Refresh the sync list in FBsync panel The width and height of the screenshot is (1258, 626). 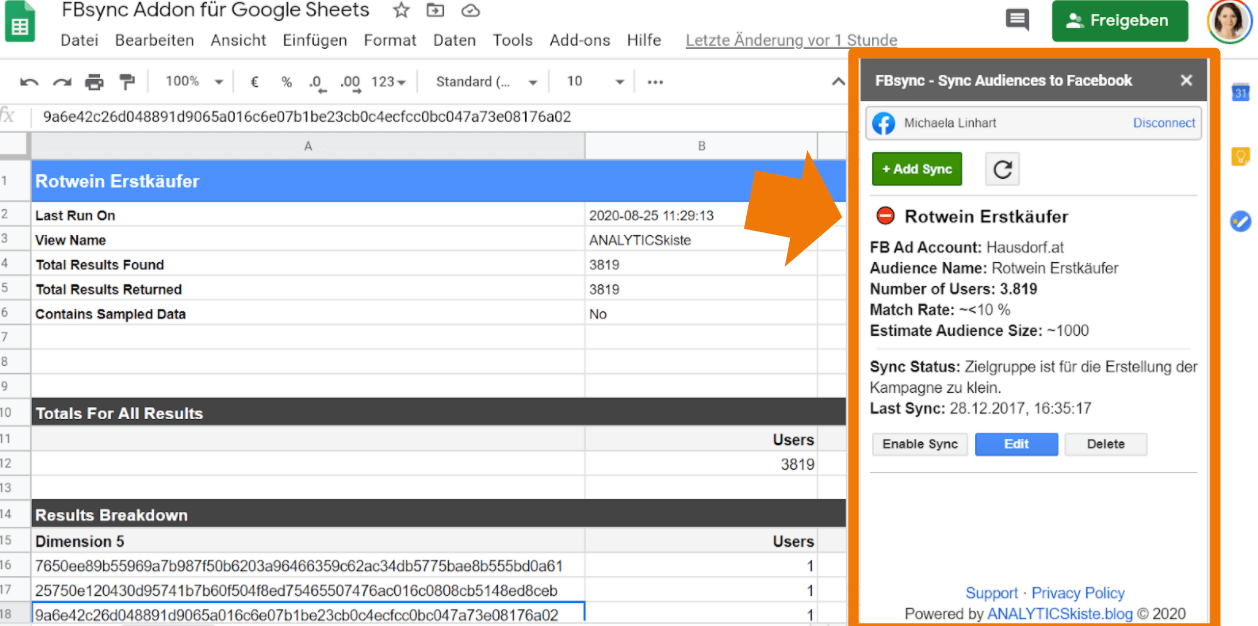(x=1002, y=169)
